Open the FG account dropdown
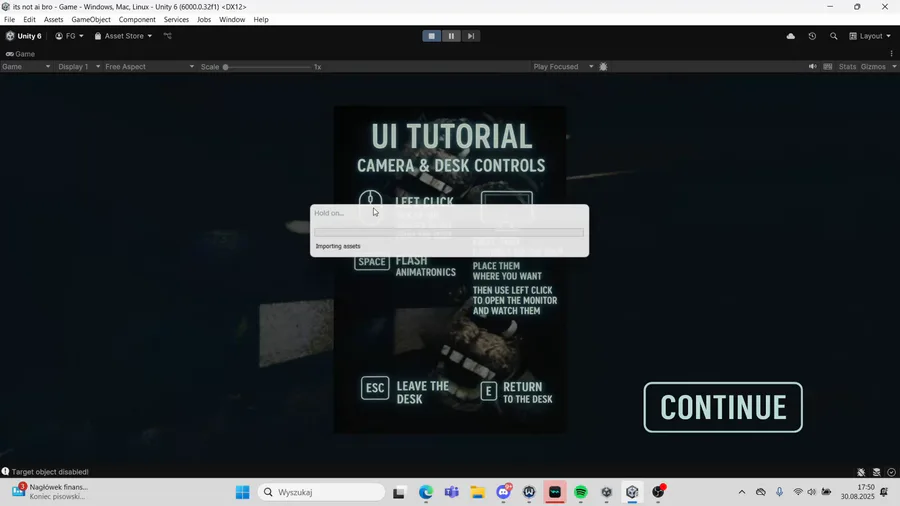The height and width of the screenshot is (506, 900). [x=69, y=36]
